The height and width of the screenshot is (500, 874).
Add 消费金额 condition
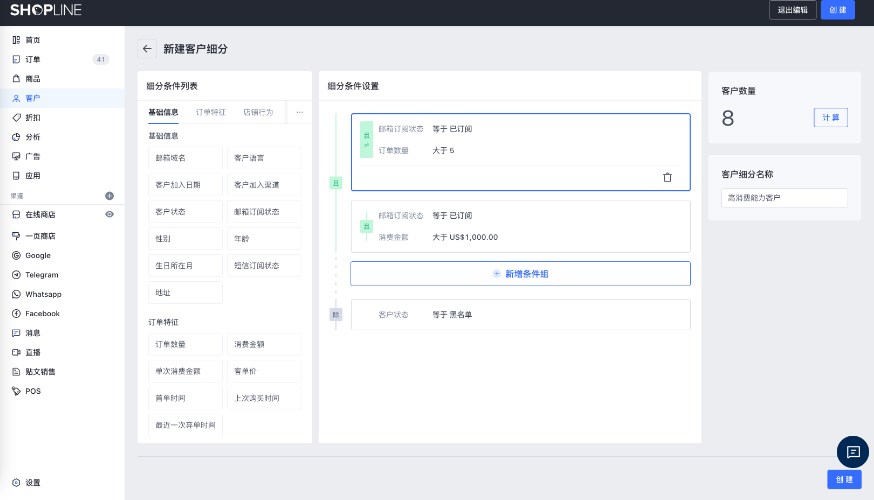click(x=264, y=344)
